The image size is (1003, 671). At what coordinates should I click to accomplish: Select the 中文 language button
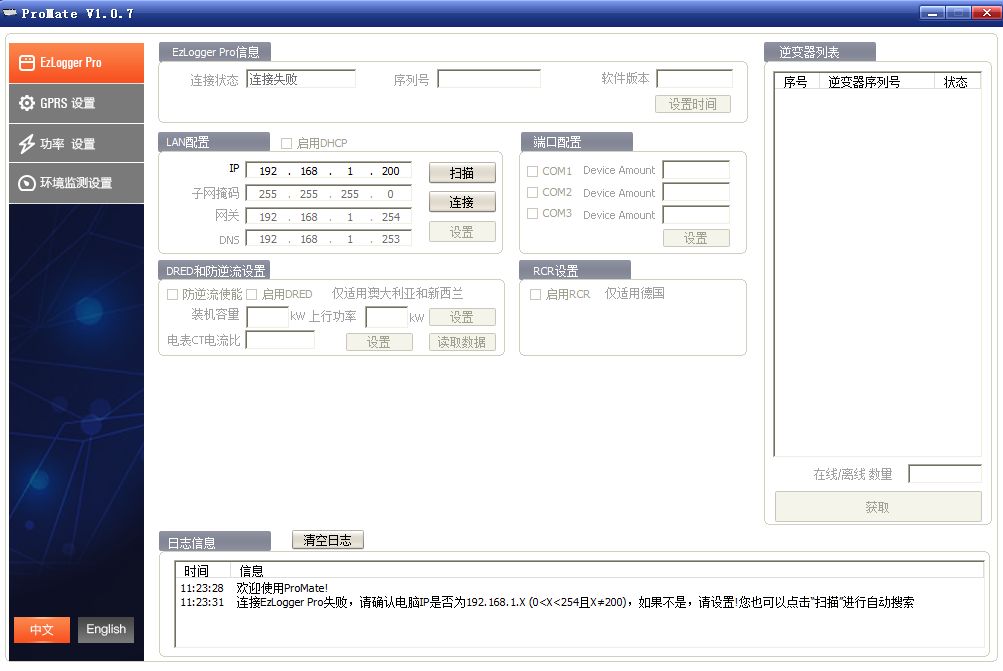(41, 629)
